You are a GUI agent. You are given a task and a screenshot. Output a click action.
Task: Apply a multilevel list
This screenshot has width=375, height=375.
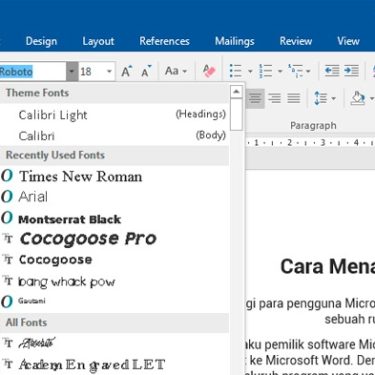click(295, 71)
